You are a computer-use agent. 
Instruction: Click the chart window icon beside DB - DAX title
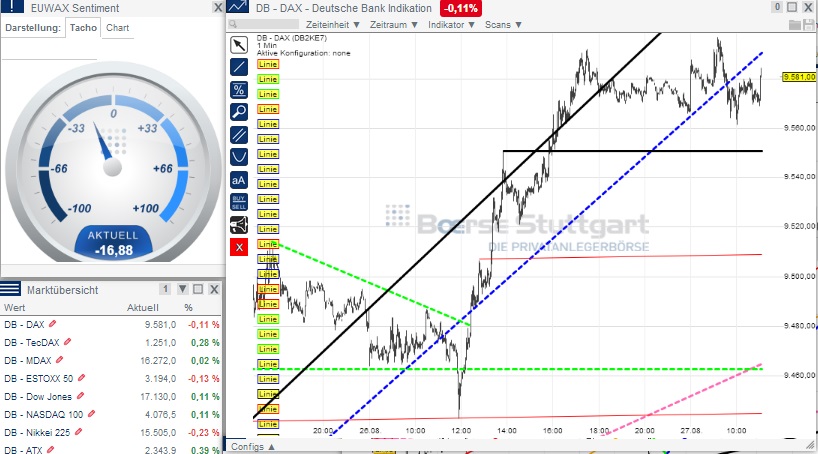(x=238, y=7)
